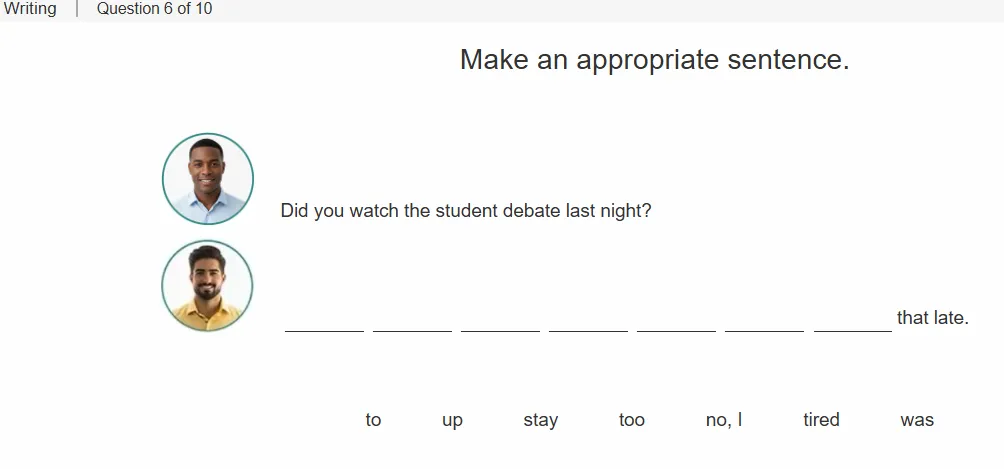1004x469 pixels.
Task: Click the blue-shirt man's avatar
Action: point(207,179)
